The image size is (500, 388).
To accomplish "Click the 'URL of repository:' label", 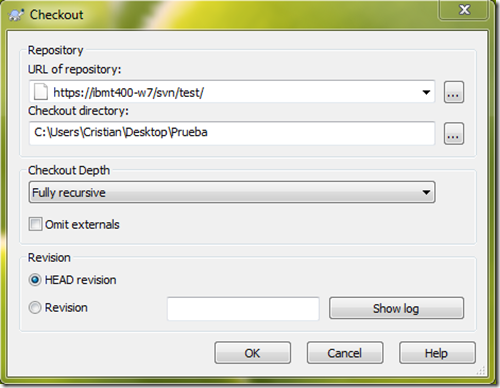I will click(x=74, y=69).
